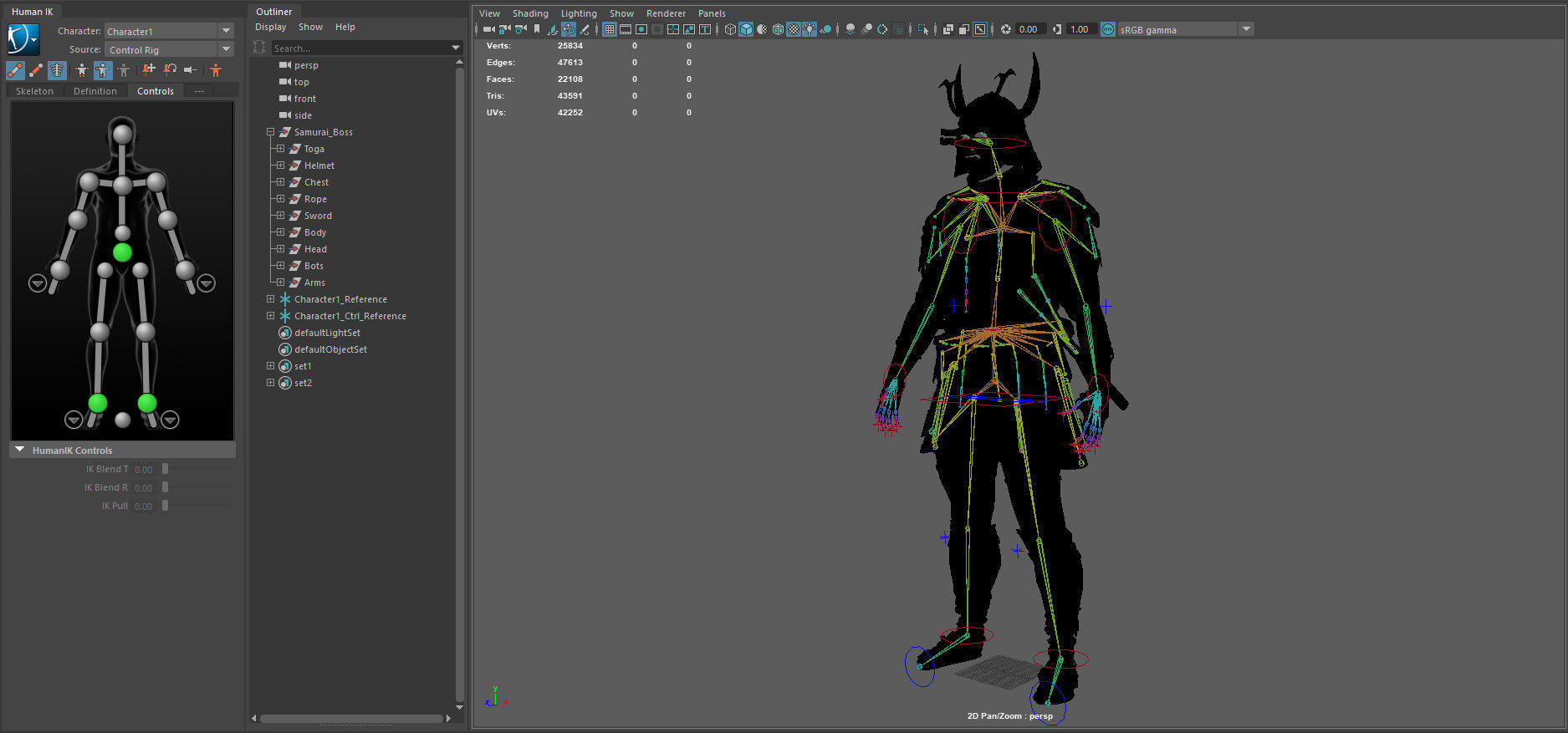This screenshot has height=733, width=1568.
Task: Click the Release All Pins icon
Action: click(191, 70)
